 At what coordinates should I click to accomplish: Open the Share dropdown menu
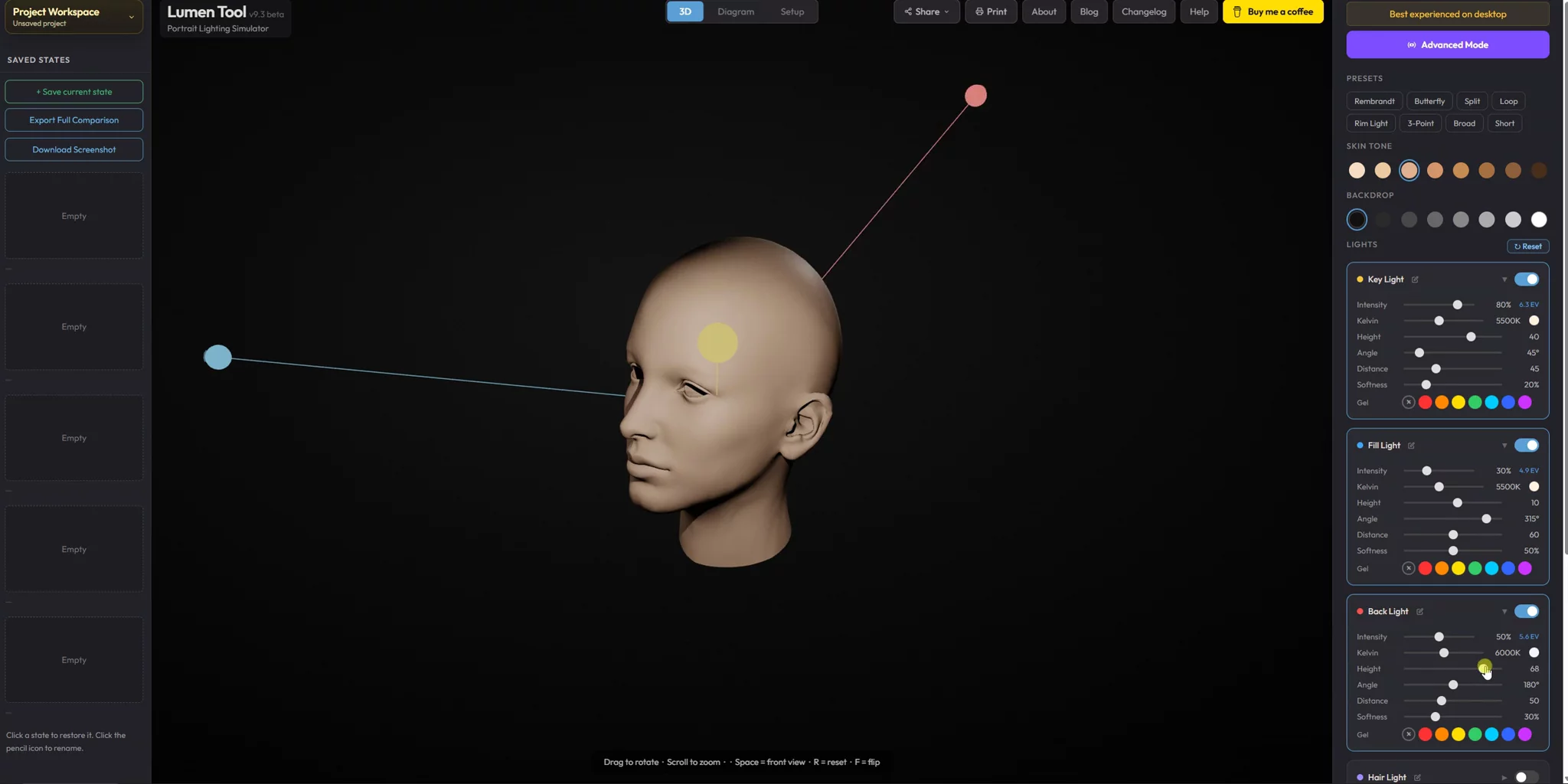click(x=926, y=11)
